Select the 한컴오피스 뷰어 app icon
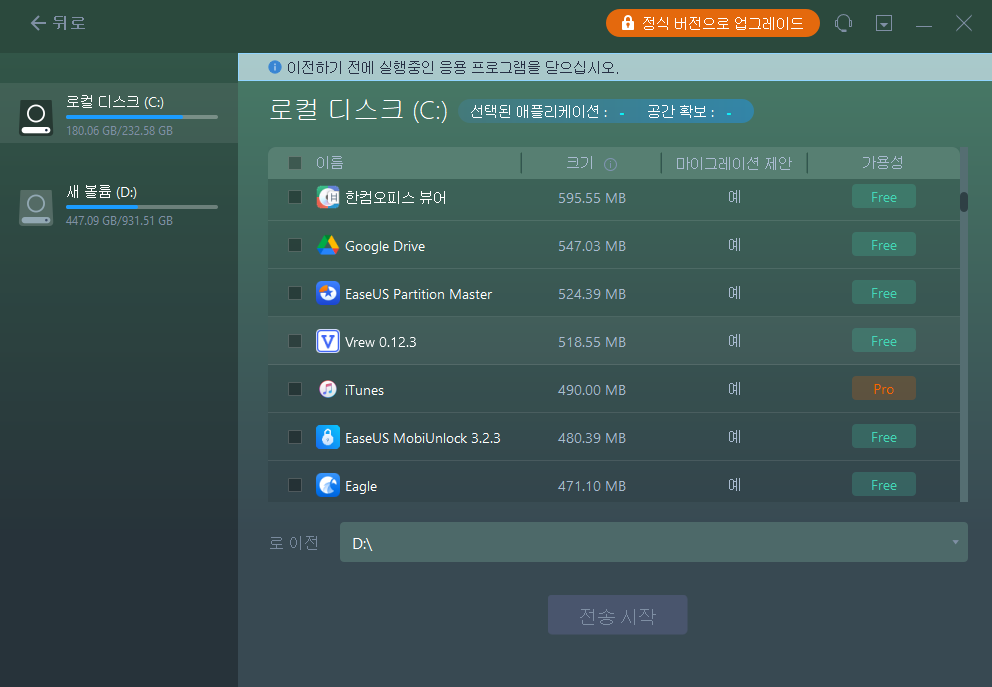Screen dimensions: 992x687 (x=327, y=197)
